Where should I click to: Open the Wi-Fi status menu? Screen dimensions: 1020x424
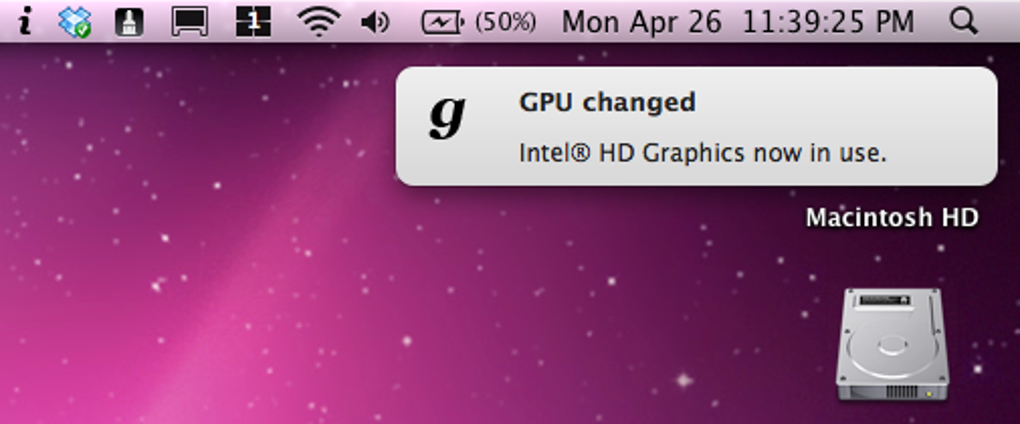[319, 21]
